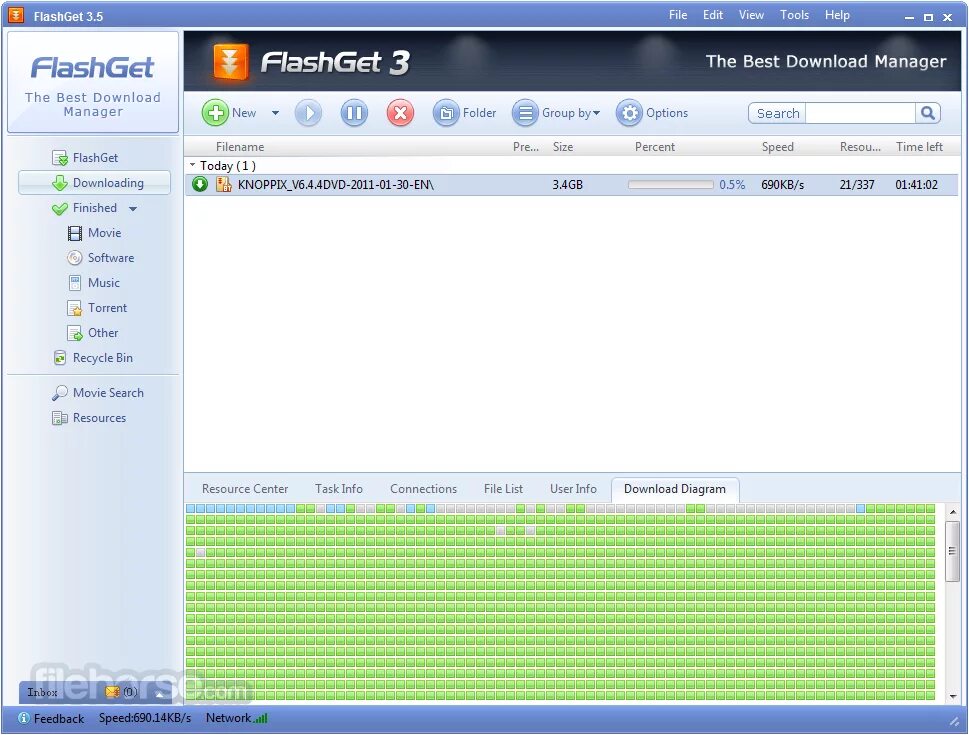The height and width of the screenshot is (735, 969).
Task: Cancel the active download task
Action: click(x=400, y=112)
